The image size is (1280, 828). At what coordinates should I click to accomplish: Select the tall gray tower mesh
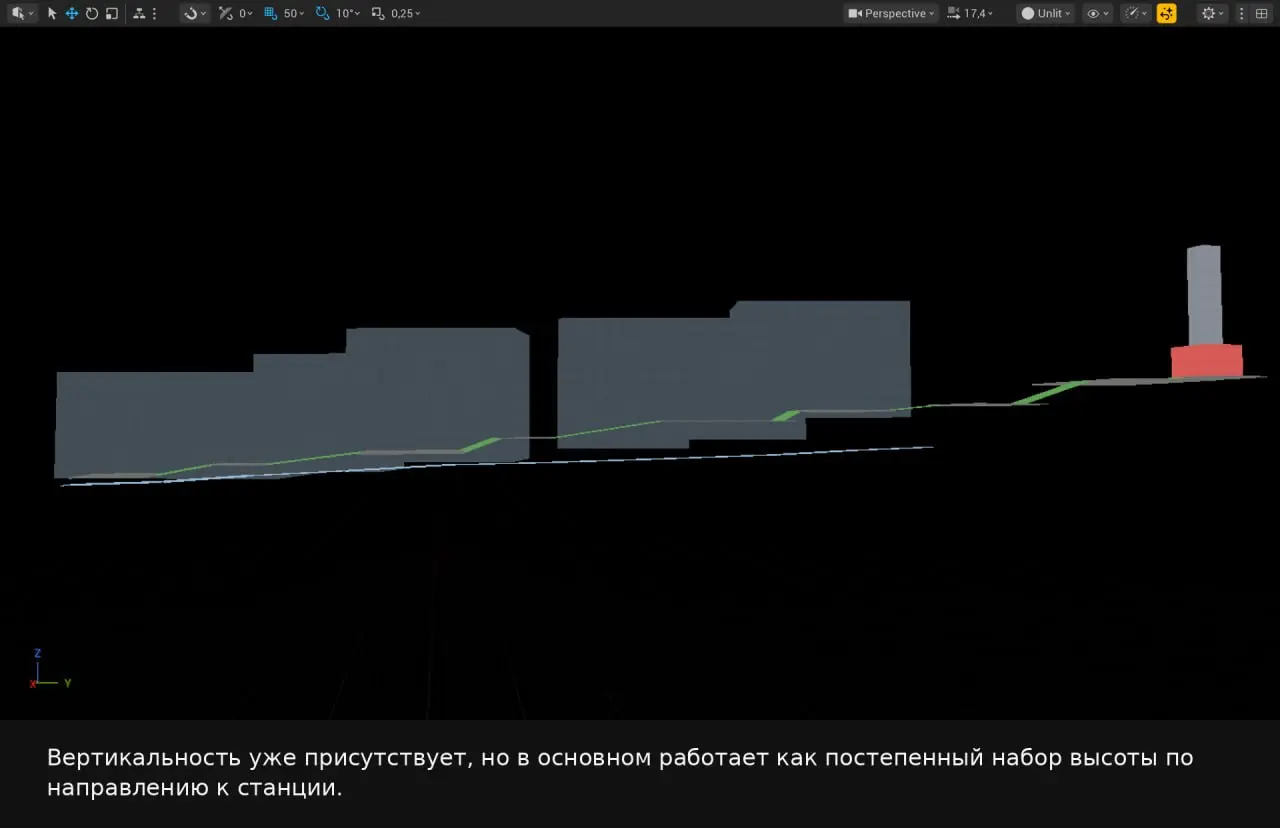[1204, 295]
